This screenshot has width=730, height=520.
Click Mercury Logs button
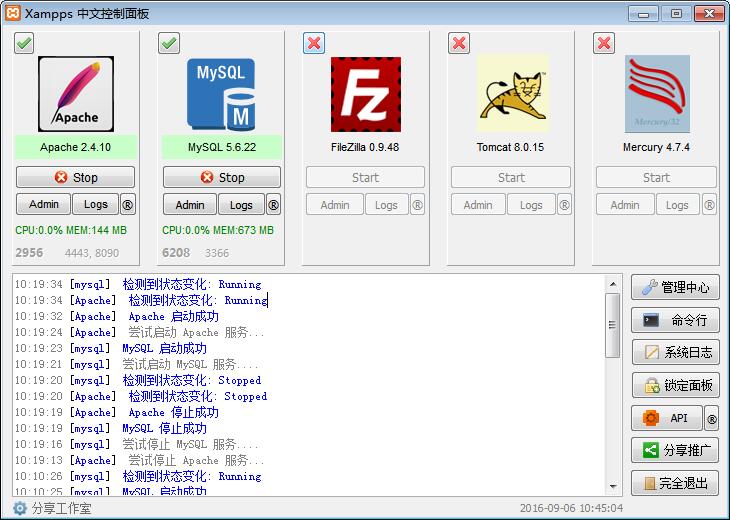tap(677, 204)
